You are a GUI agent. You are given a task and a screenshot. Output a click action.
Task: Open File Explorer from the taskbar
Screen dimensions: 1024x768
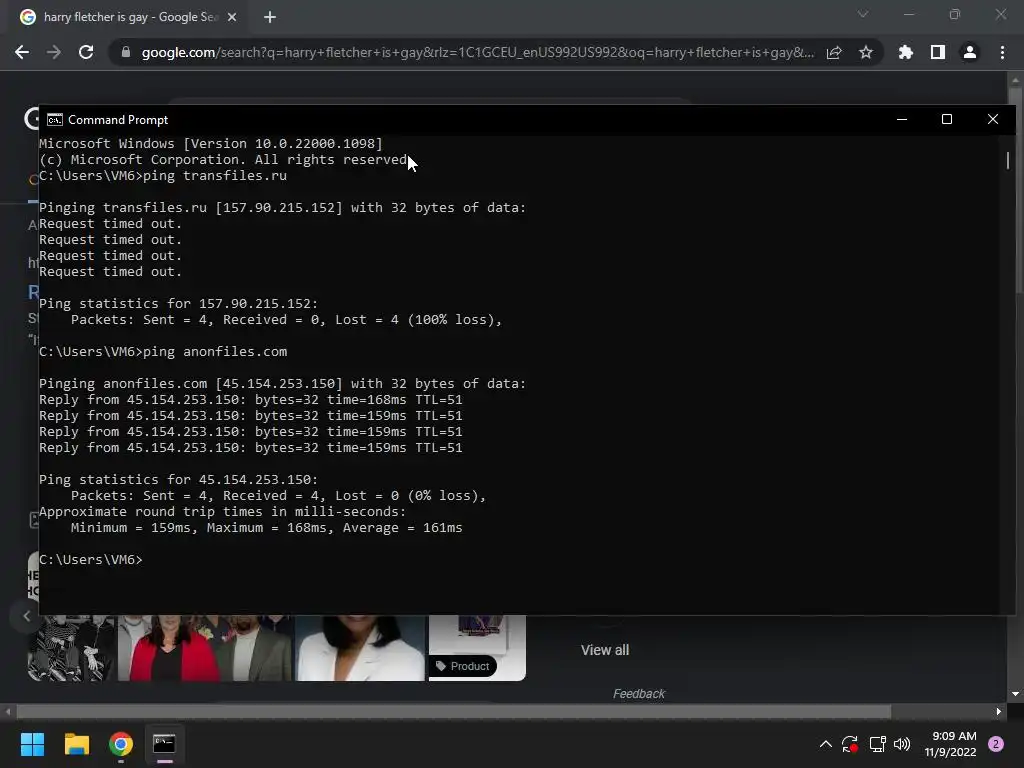tap(76, 744)
